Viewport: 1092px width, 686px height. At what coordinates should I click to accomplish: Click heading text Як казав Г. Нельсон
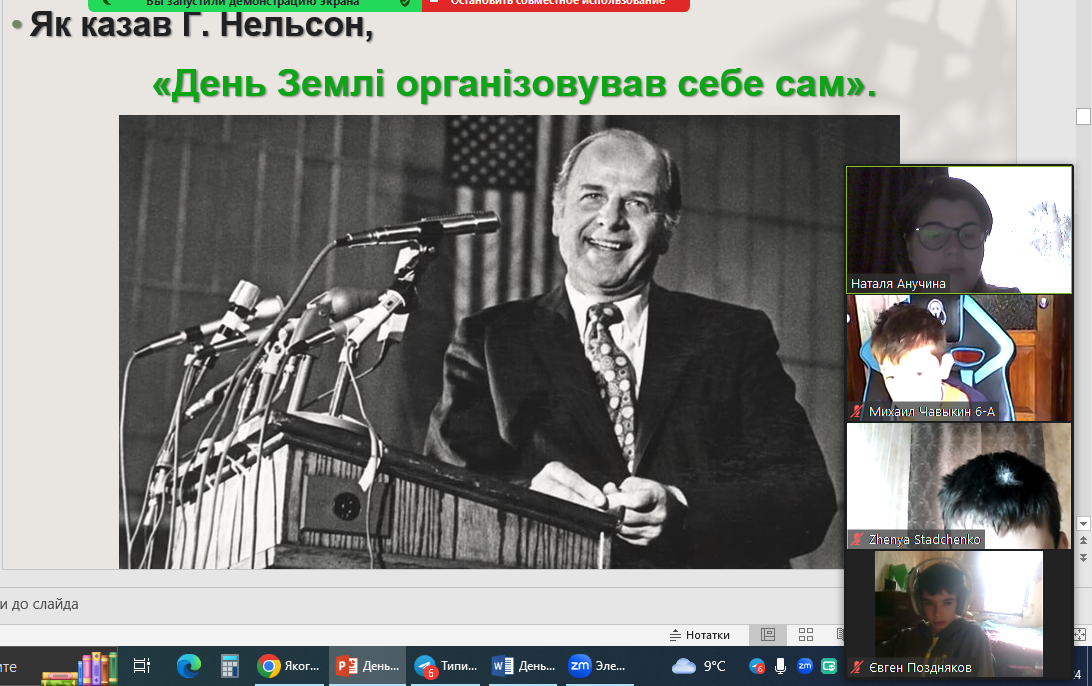coord(201,25)
